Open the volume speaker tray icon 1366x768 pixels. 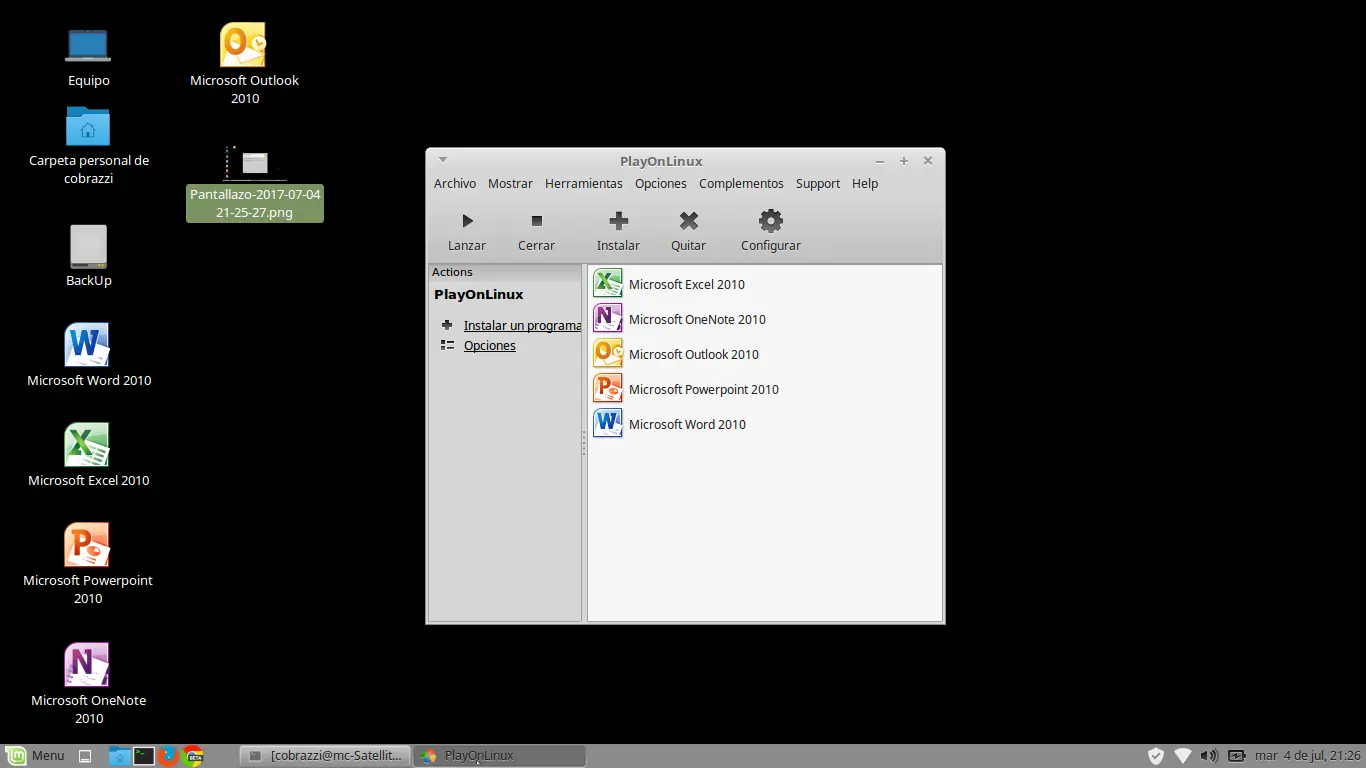tap(1208, 756)
